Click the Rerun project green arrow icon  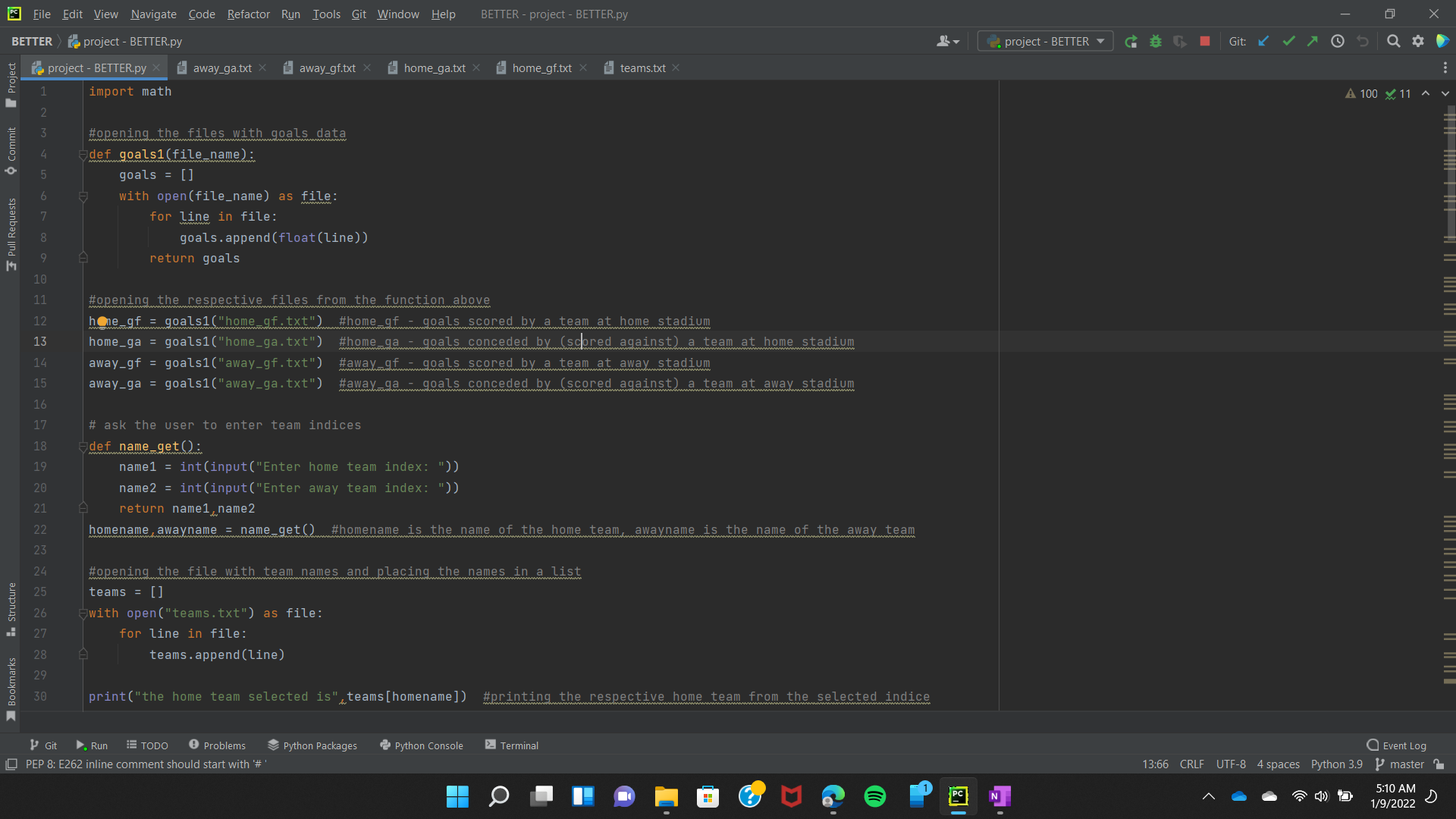coord(1131,42)
